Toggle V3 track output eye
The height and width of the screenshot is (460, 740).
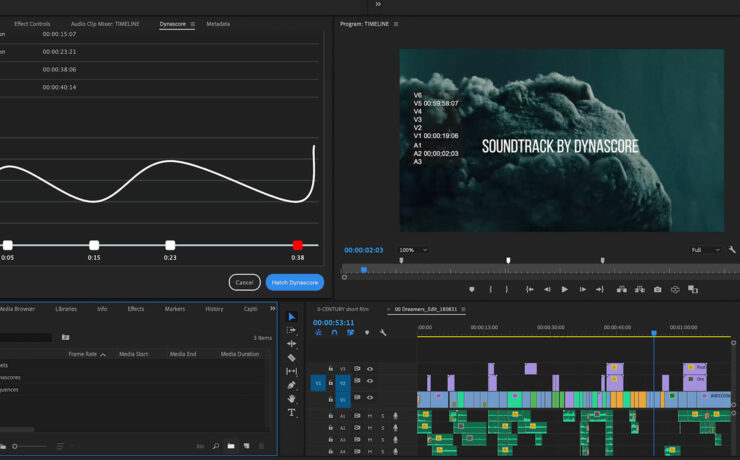pyautogui.click(x=370, y=369)
